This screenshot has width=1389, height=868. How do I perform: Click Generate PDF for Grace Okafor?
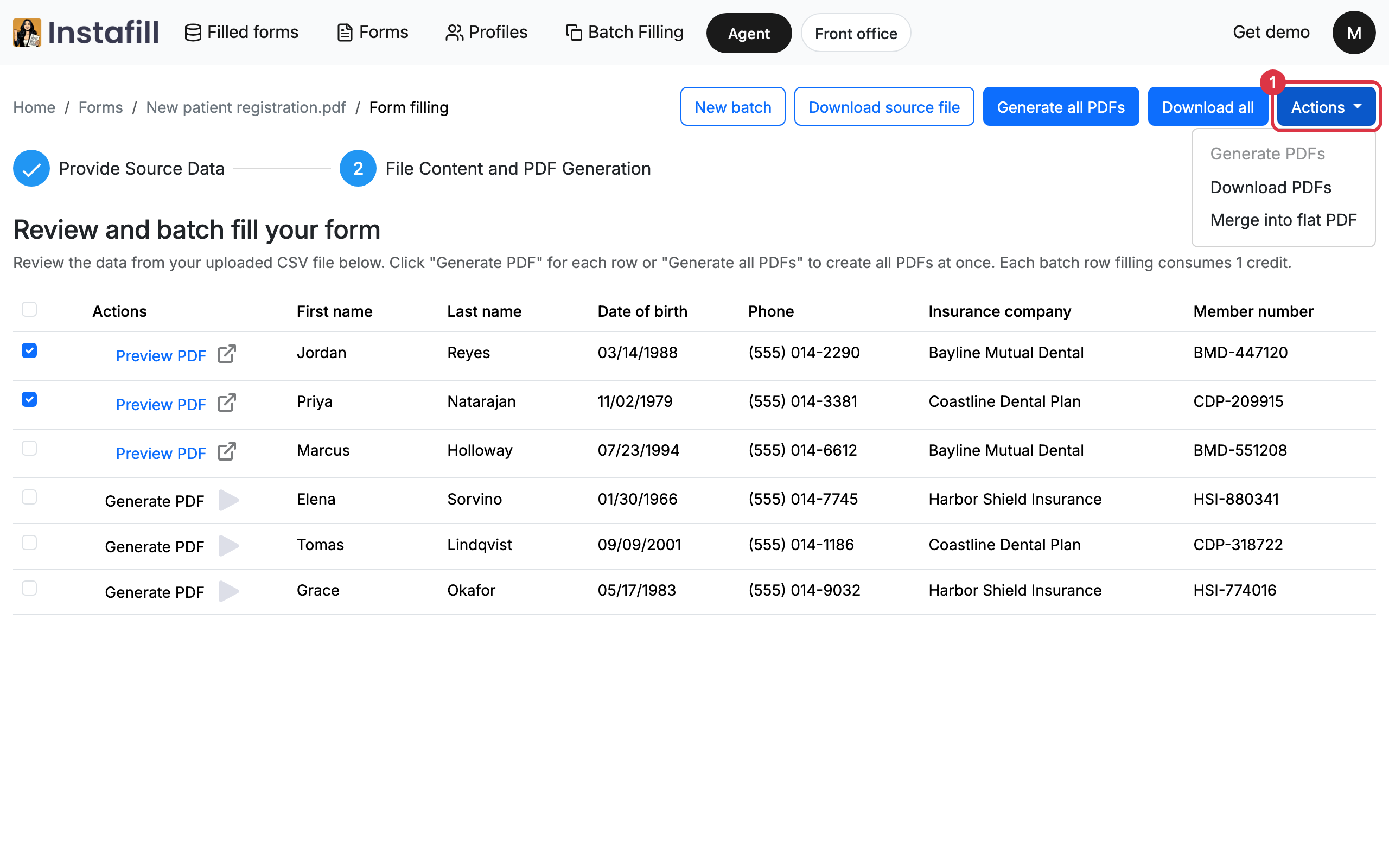click(x=155, y=592)
